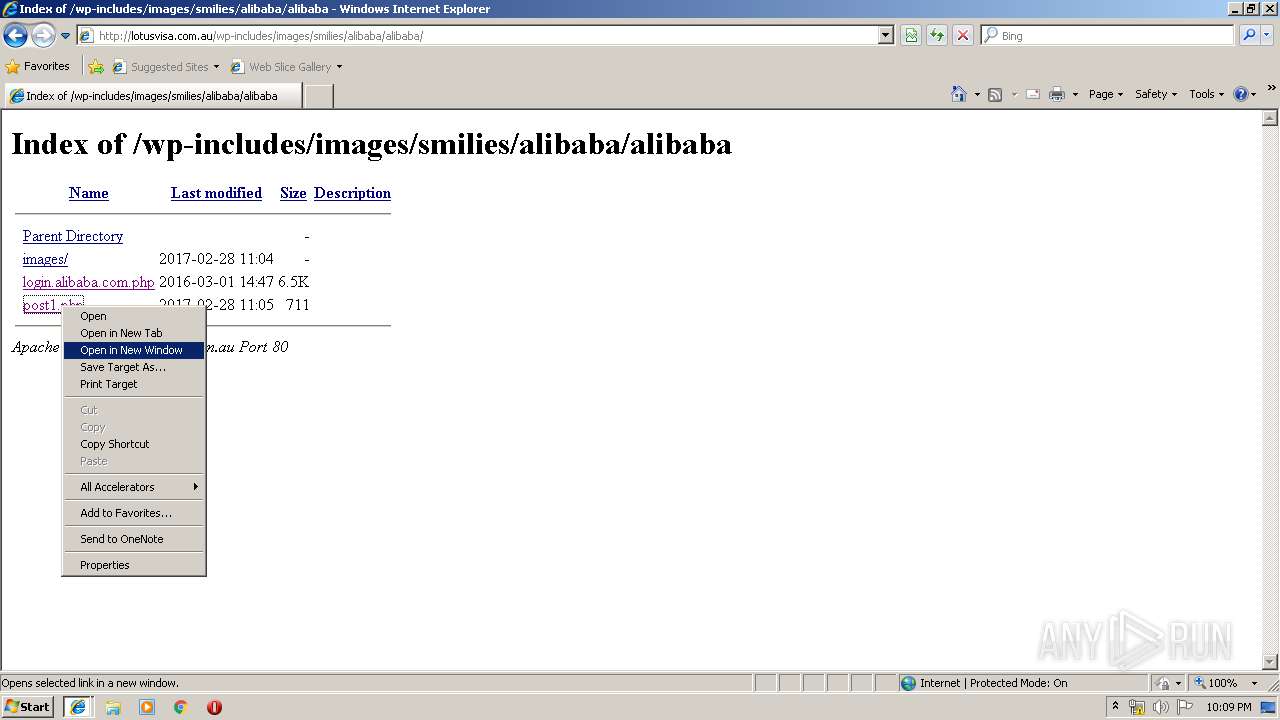This screenshot has width=1280, height=720.
Task: Open the 100% zoom level control
Action: (1227, 683)
